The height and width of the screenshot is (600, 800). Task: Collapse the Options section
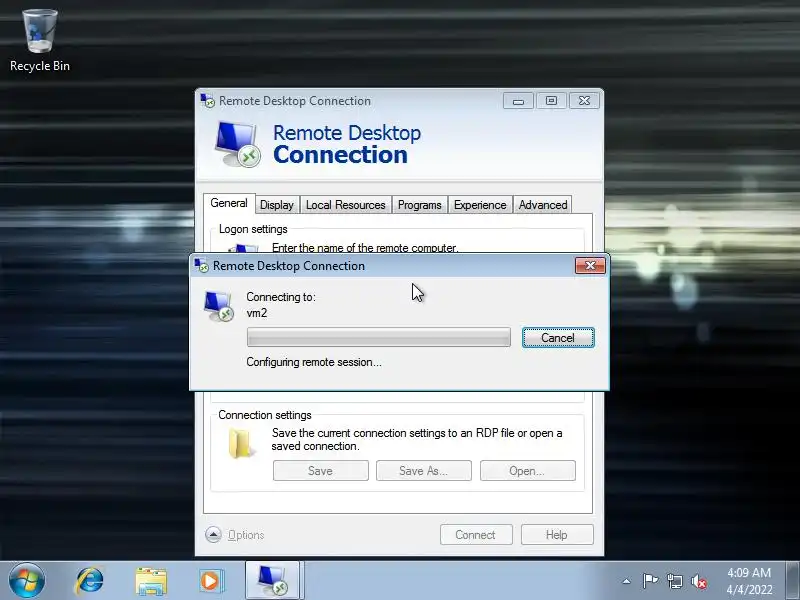(235, 535)
